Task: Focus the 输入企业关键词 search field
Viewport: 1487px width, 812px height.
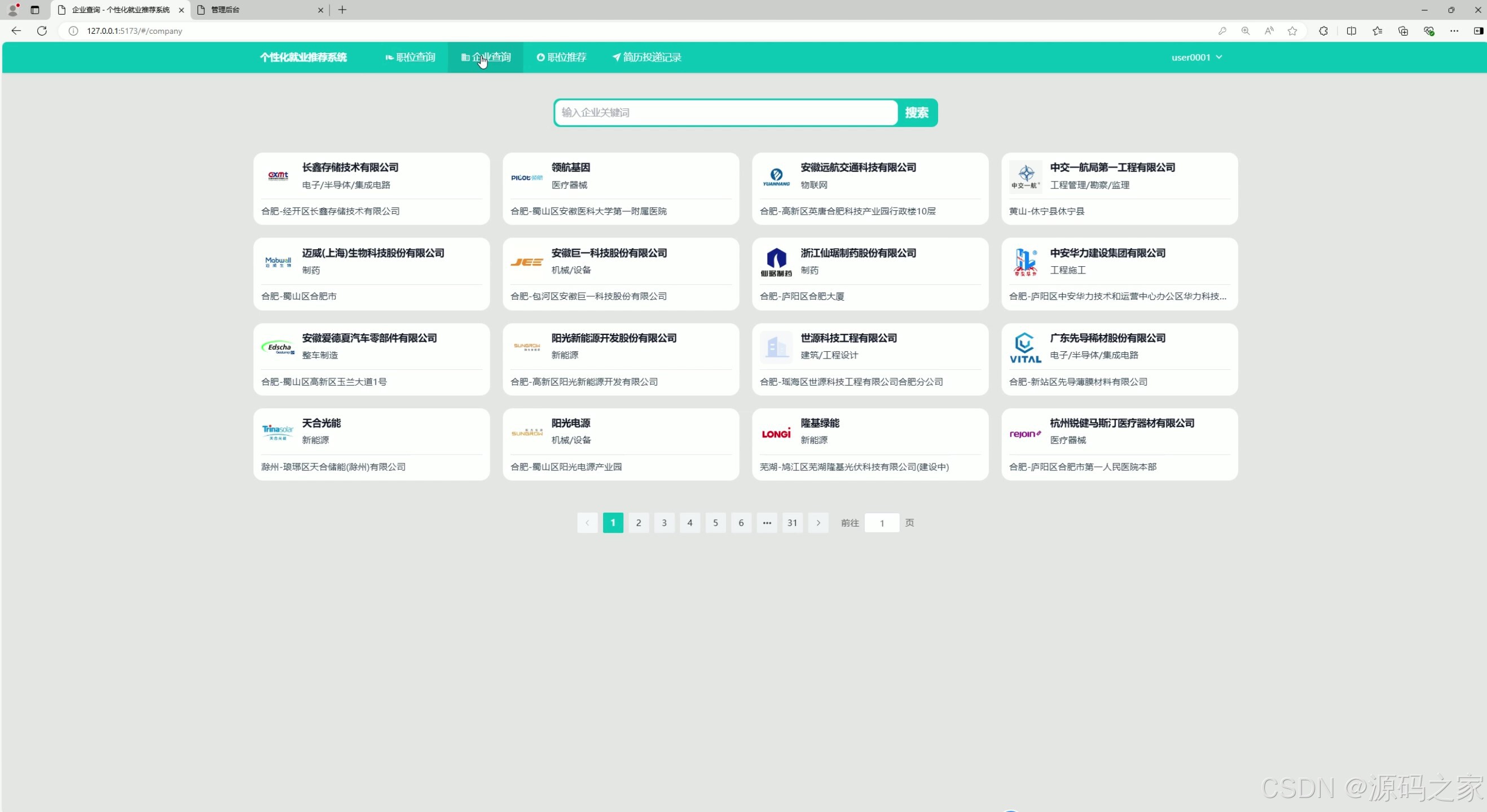Action: (725, 113)
